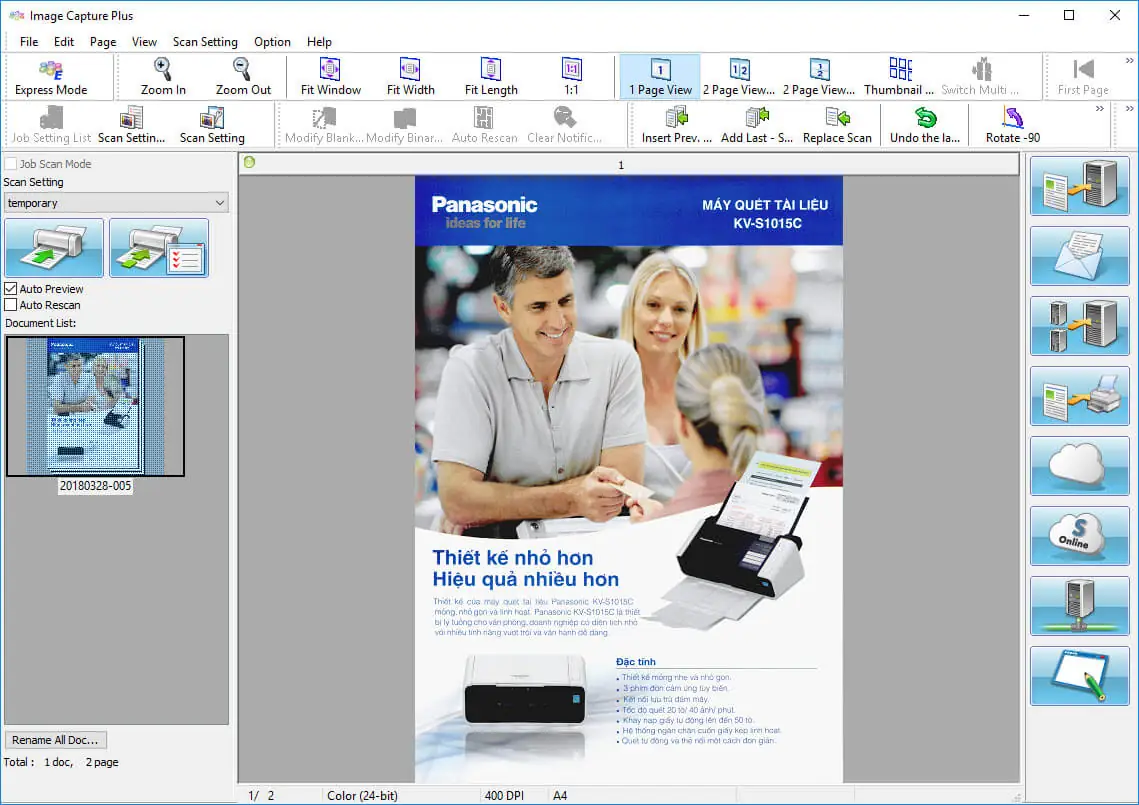Open the 'temporary' Scan Setting dropdown
Image resolution: width=1139 pixels, height=805 pixels.
click(x=116, y=203)
